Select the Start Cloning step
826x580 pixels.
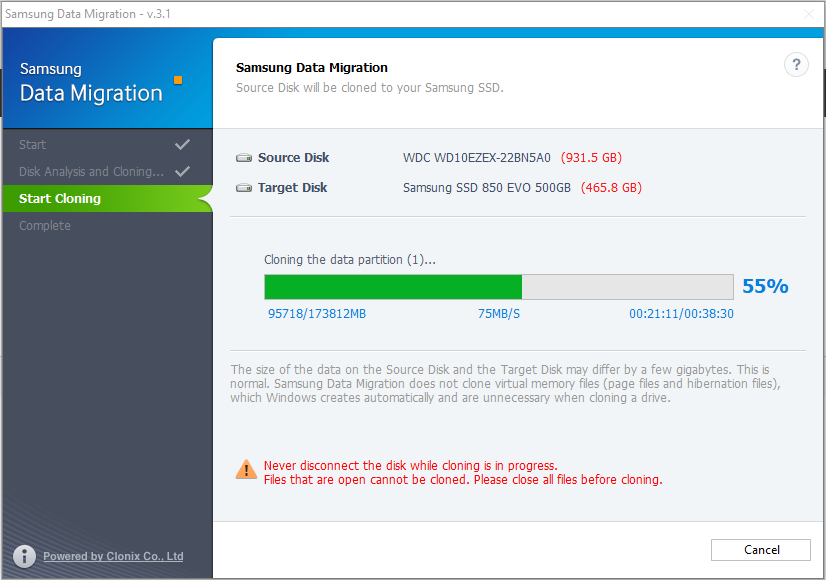(107, 199)
